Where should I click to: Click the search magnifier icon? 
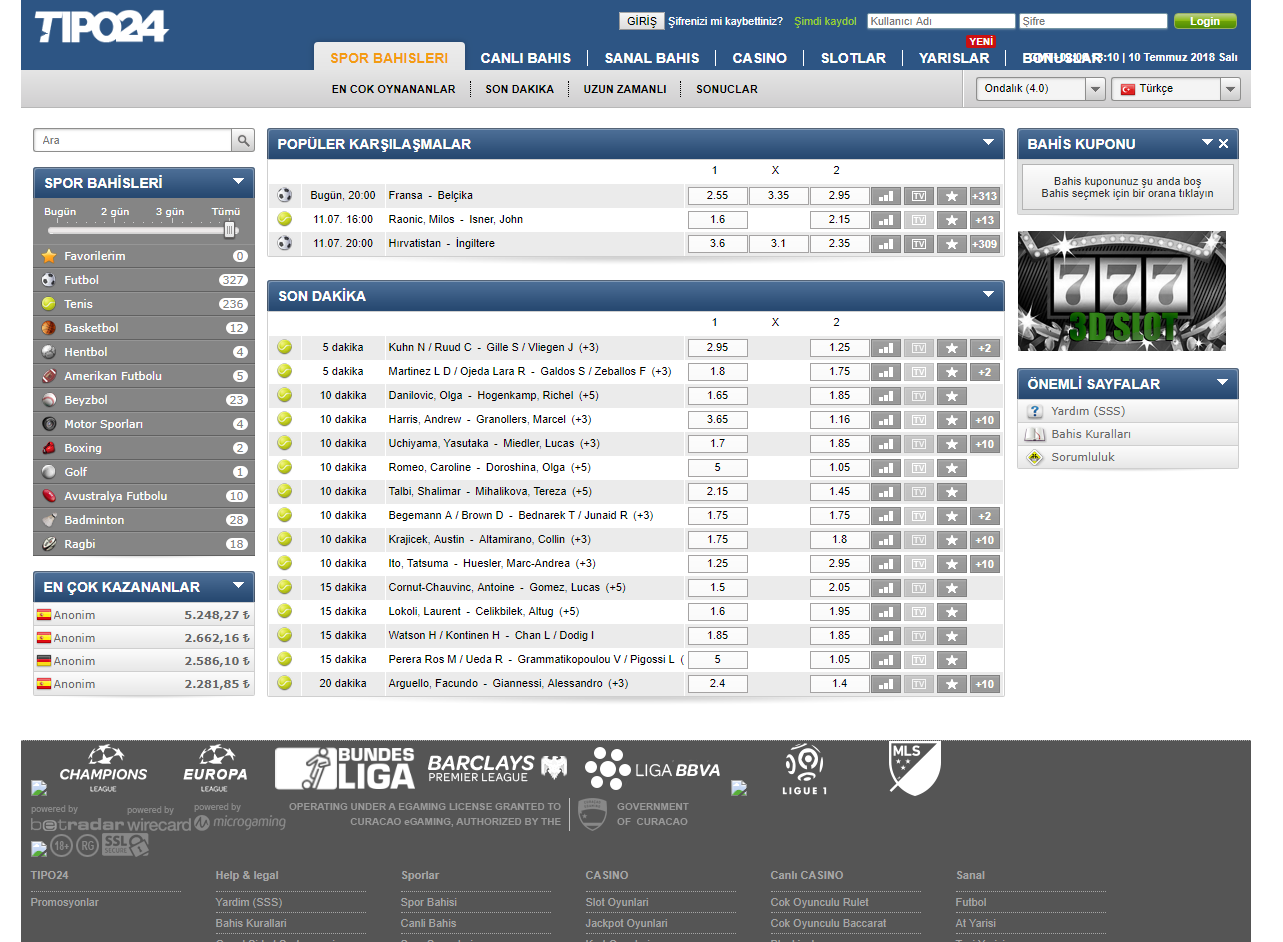pyautogui.click(x=243, y=141)
